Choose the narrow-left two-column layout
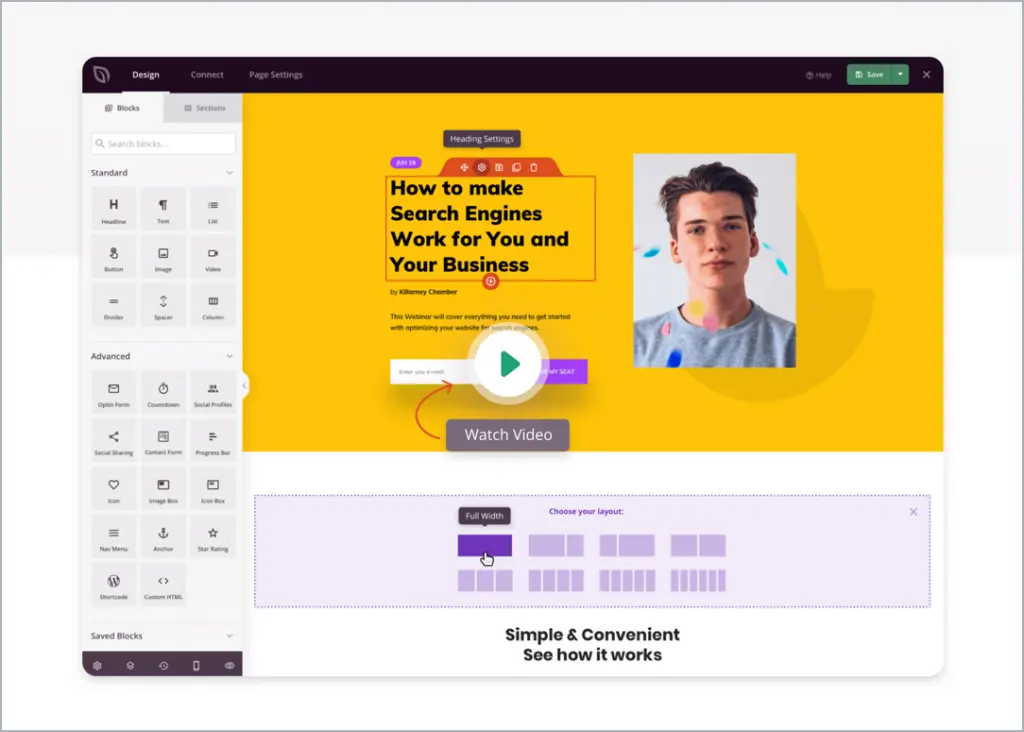Viewport: 1024px width, 732px height. tap(627, 545)
